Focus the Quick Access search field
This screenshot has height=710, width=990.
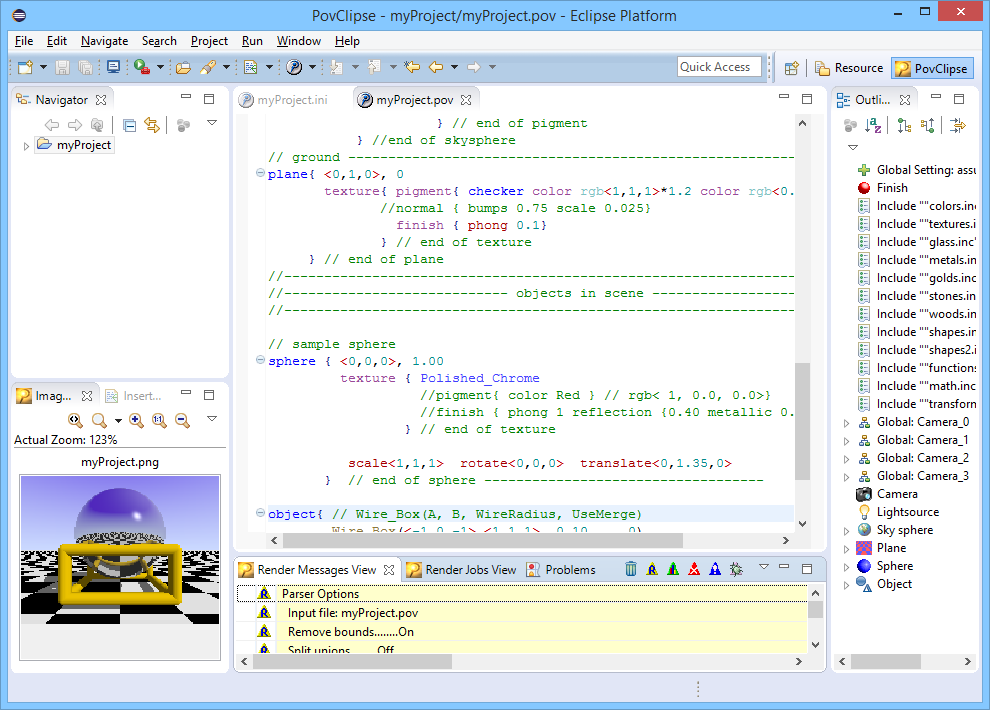tap(719, 67)
